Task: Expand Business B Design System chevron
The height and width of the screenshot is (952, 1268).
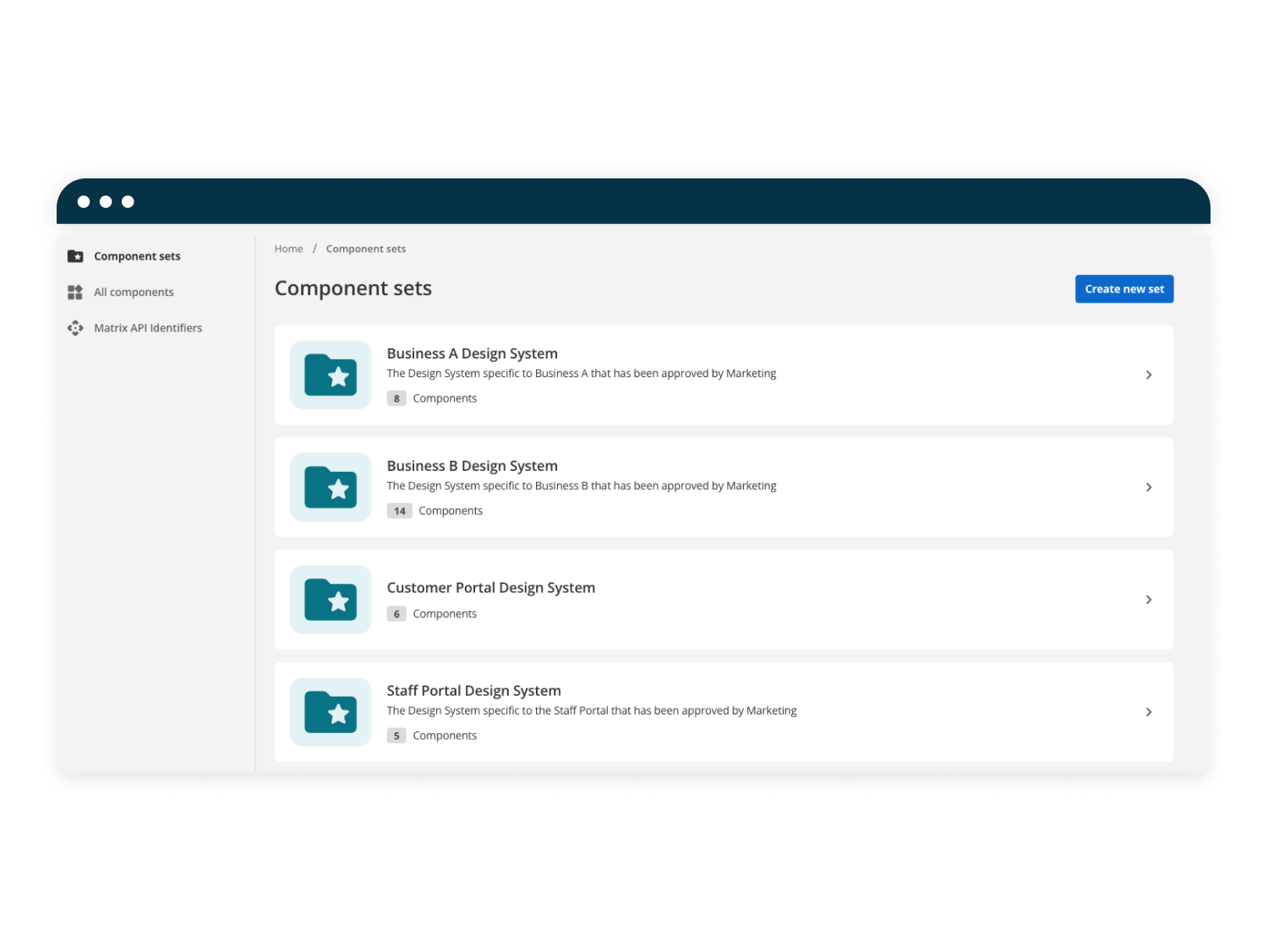Action: 1148,488
